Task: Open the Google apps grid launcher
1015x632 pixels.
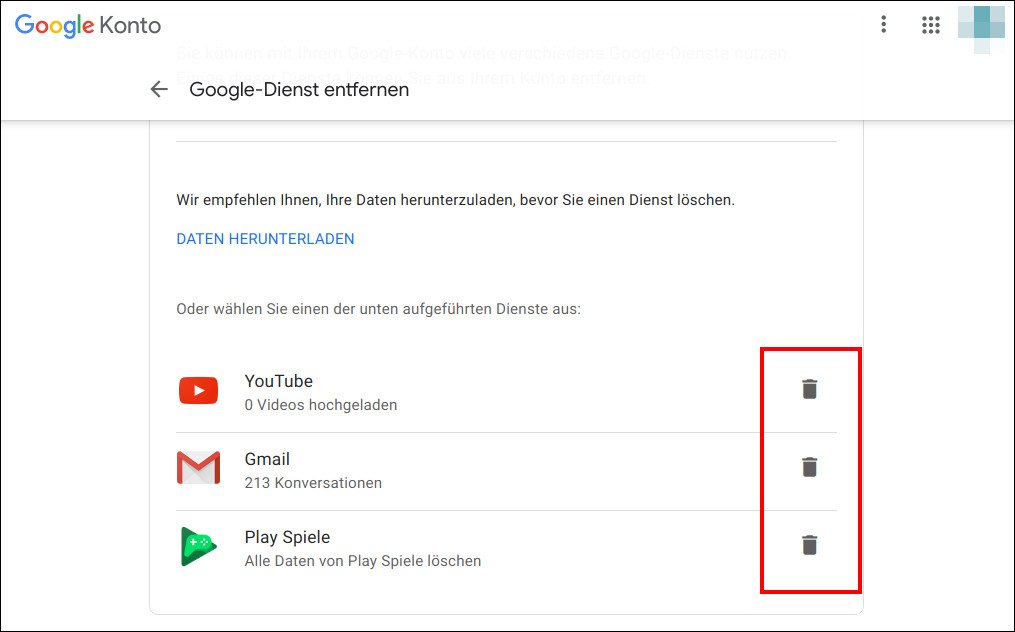Action: (930, 25)
